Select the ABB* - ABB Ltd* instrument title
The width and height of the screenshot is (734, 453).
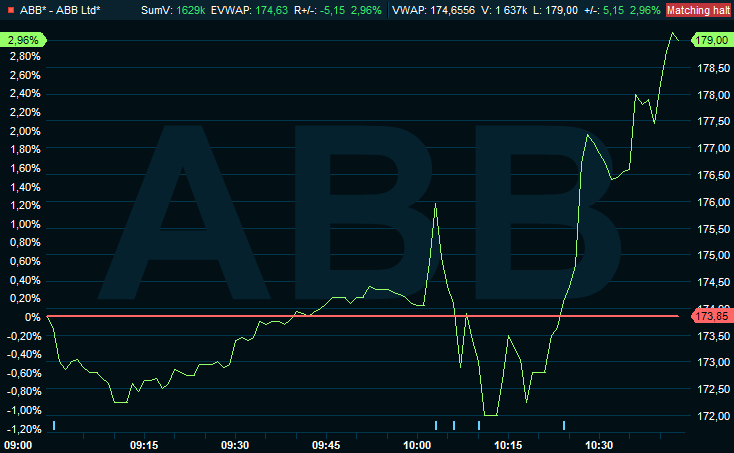[60, 10]
